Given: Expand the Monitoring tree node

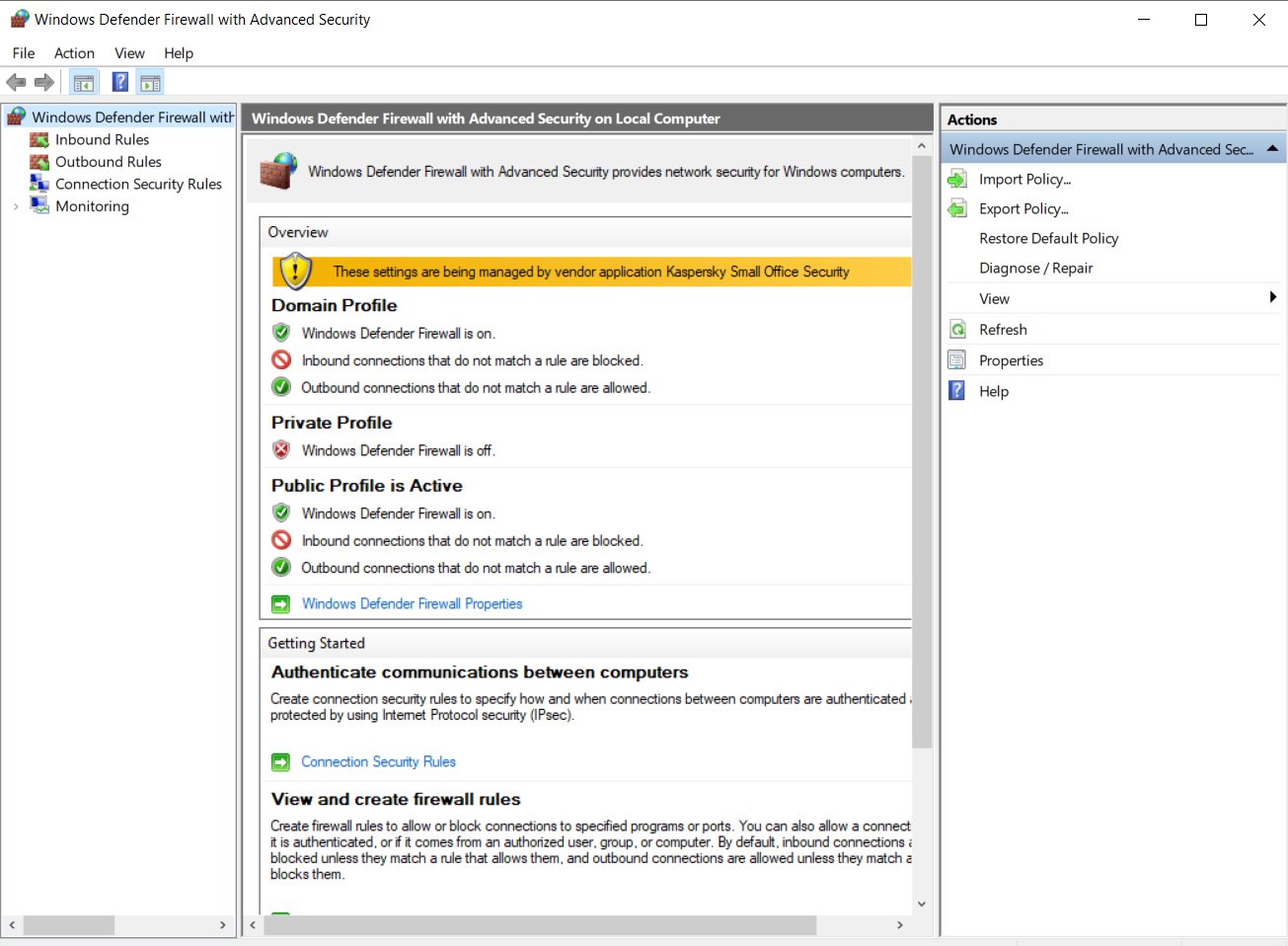Looking at the screenshot, I should (16, 206).
